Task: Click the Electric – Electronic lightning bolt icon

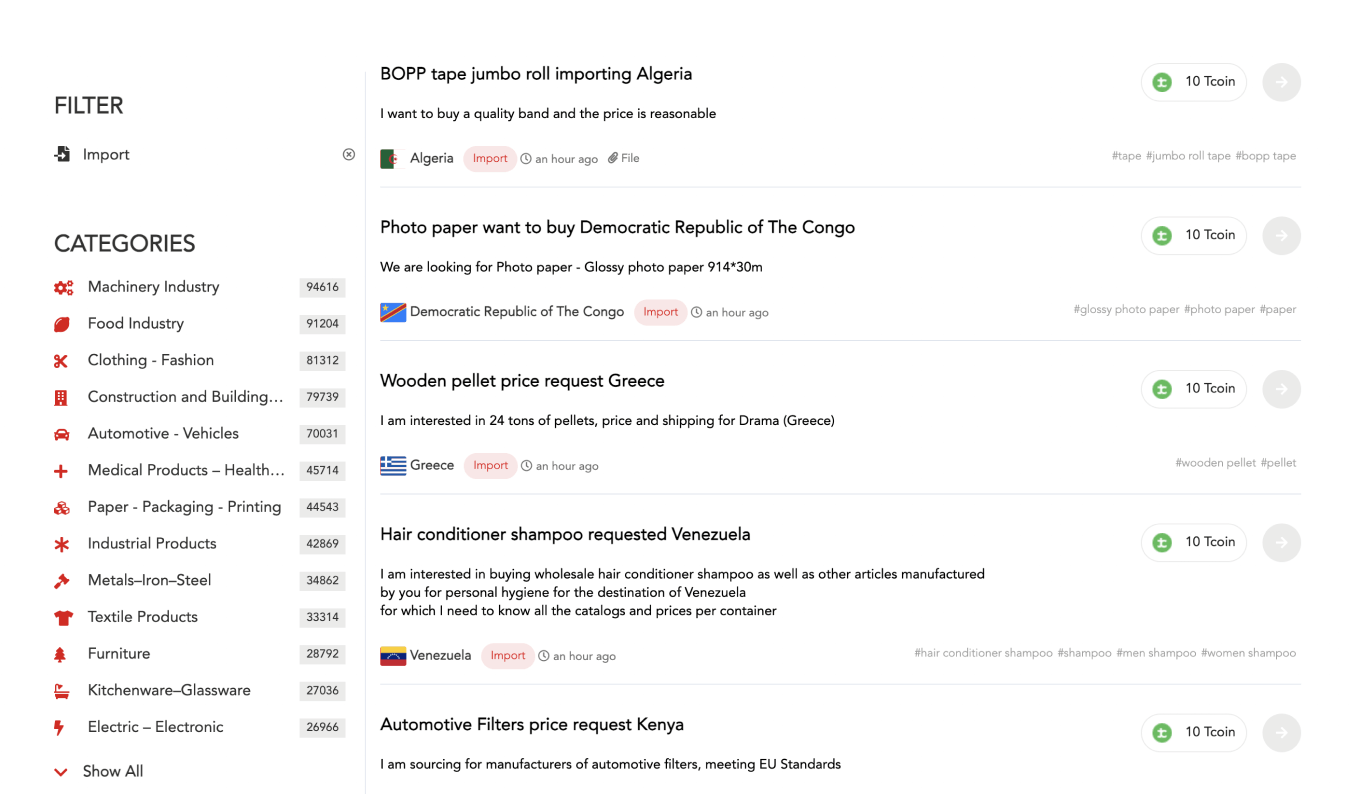Action: 59,728
